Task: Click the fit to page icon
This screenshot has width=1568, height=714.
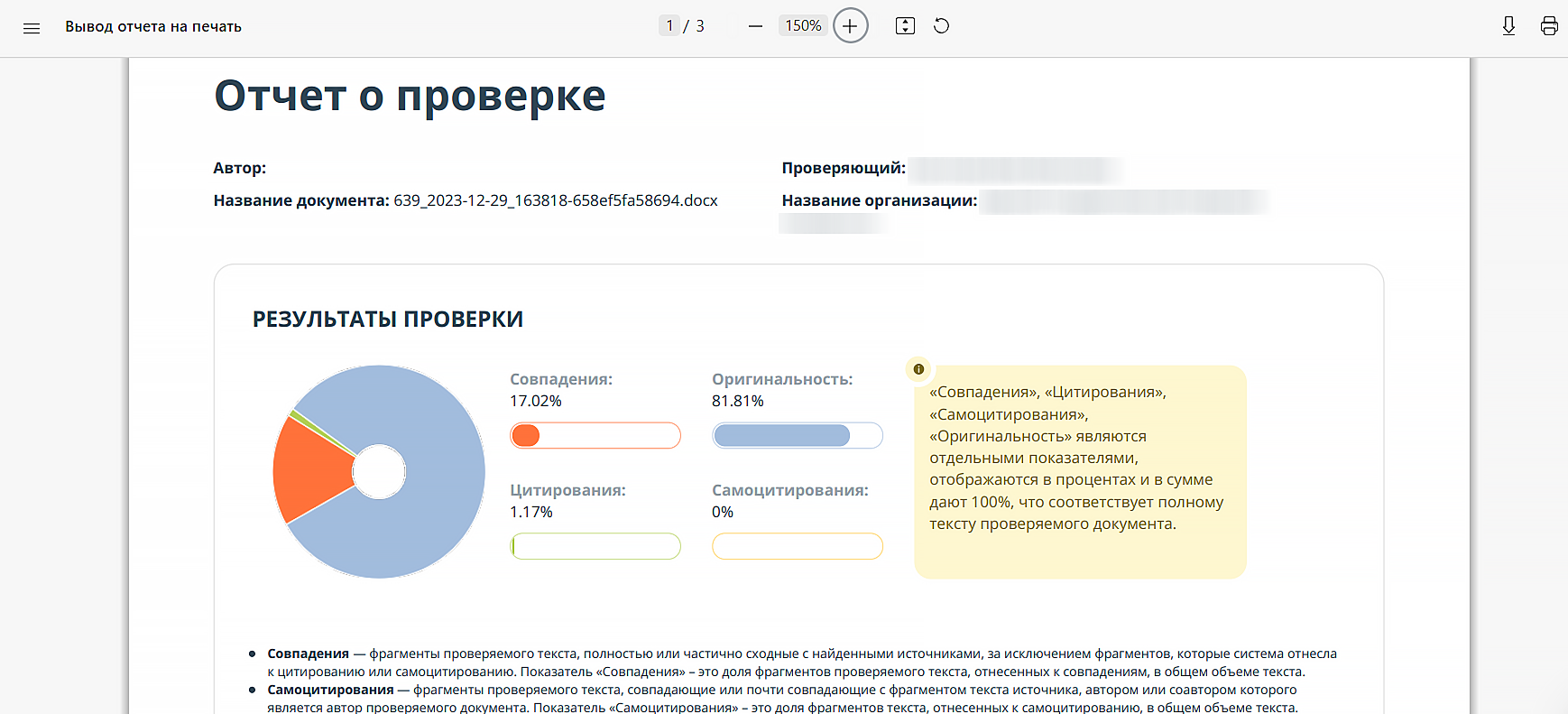Action: [x=905, y=26]
